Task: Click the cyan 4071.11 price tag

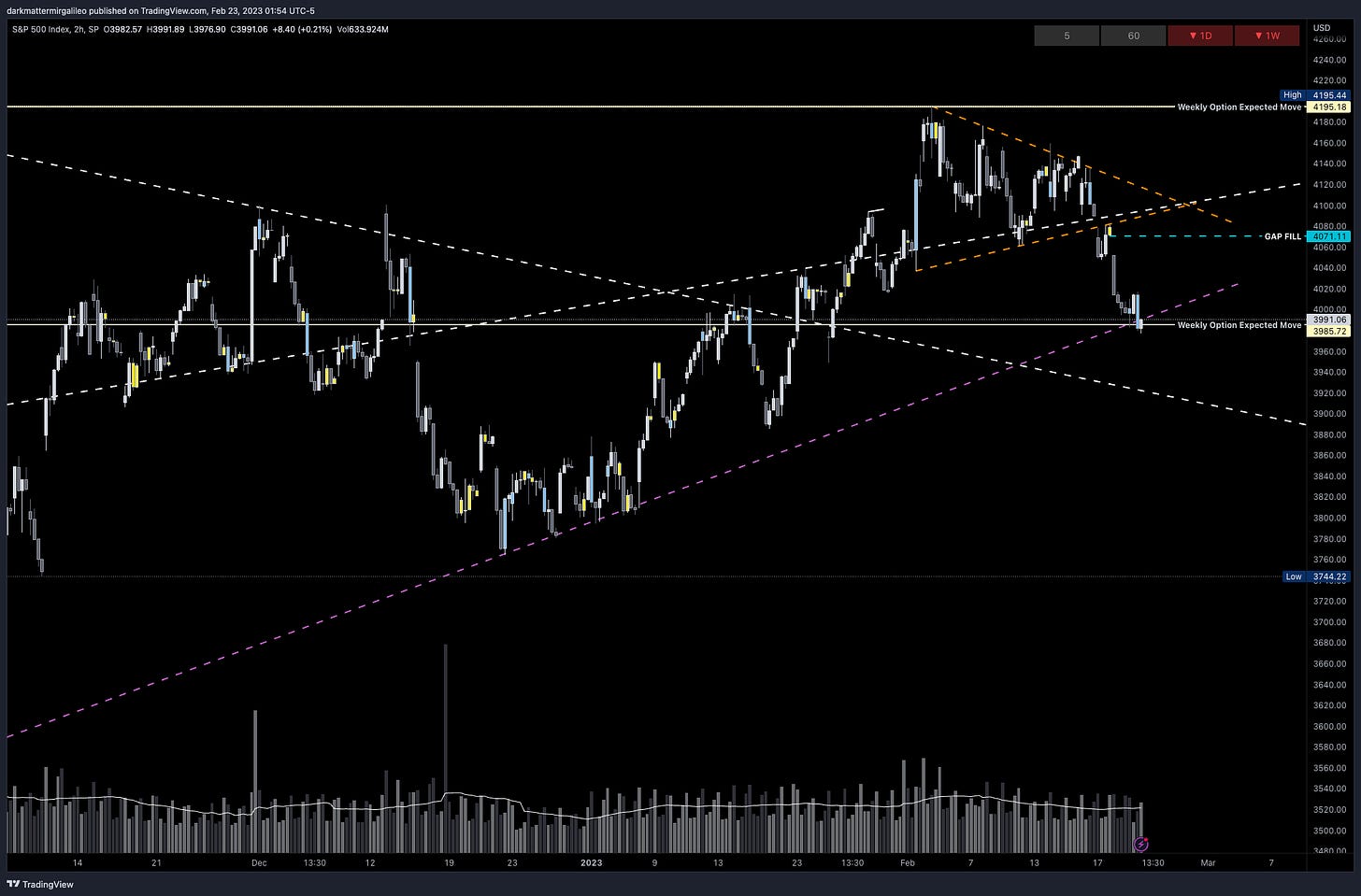Action: pos(1329,237)
